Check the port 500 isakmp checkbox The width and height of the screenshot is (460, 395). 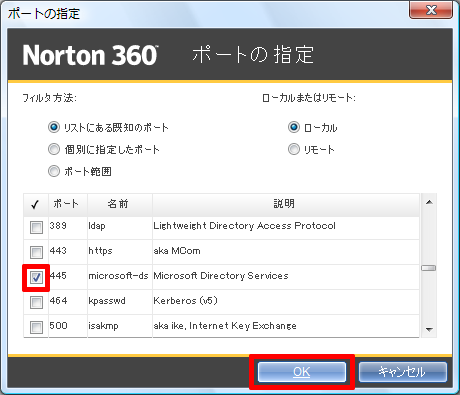pos(36,327)
